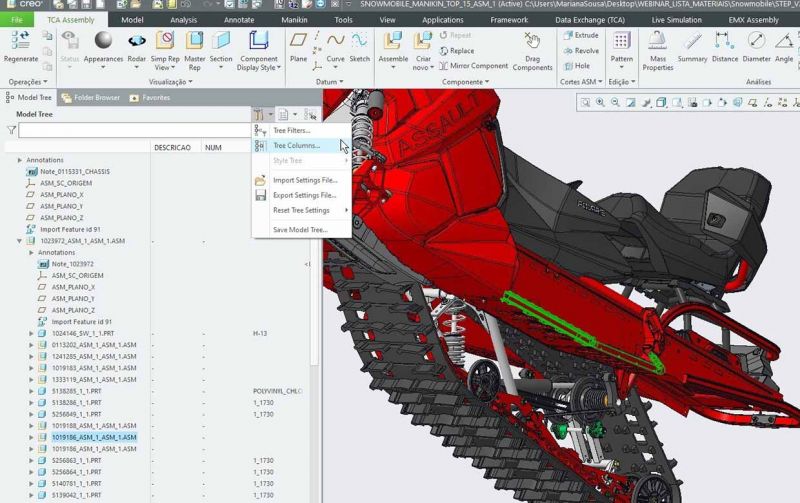Open the File menu
The height and width of the screenshot is (503, 800).
[x=17, y=20]
